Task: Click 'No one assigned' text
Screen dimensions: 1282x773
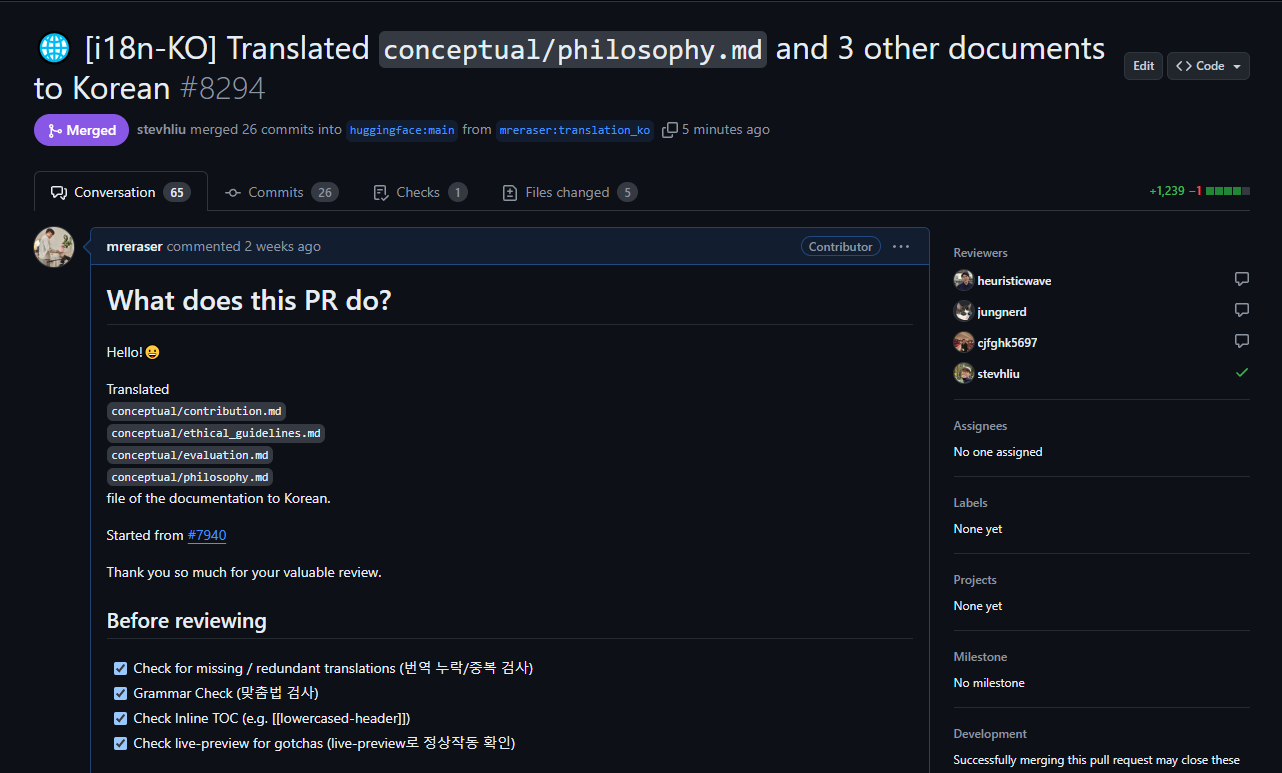Action: point(998,452)
